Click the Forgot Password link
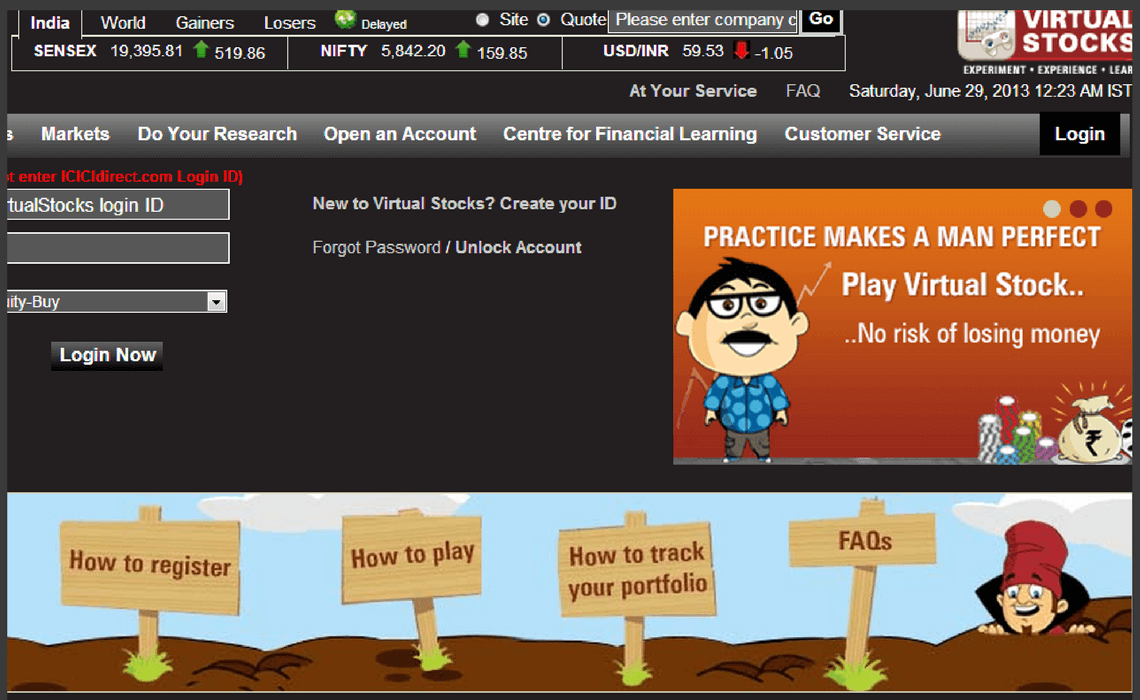 pyautogui.click(x=377, y=247)
